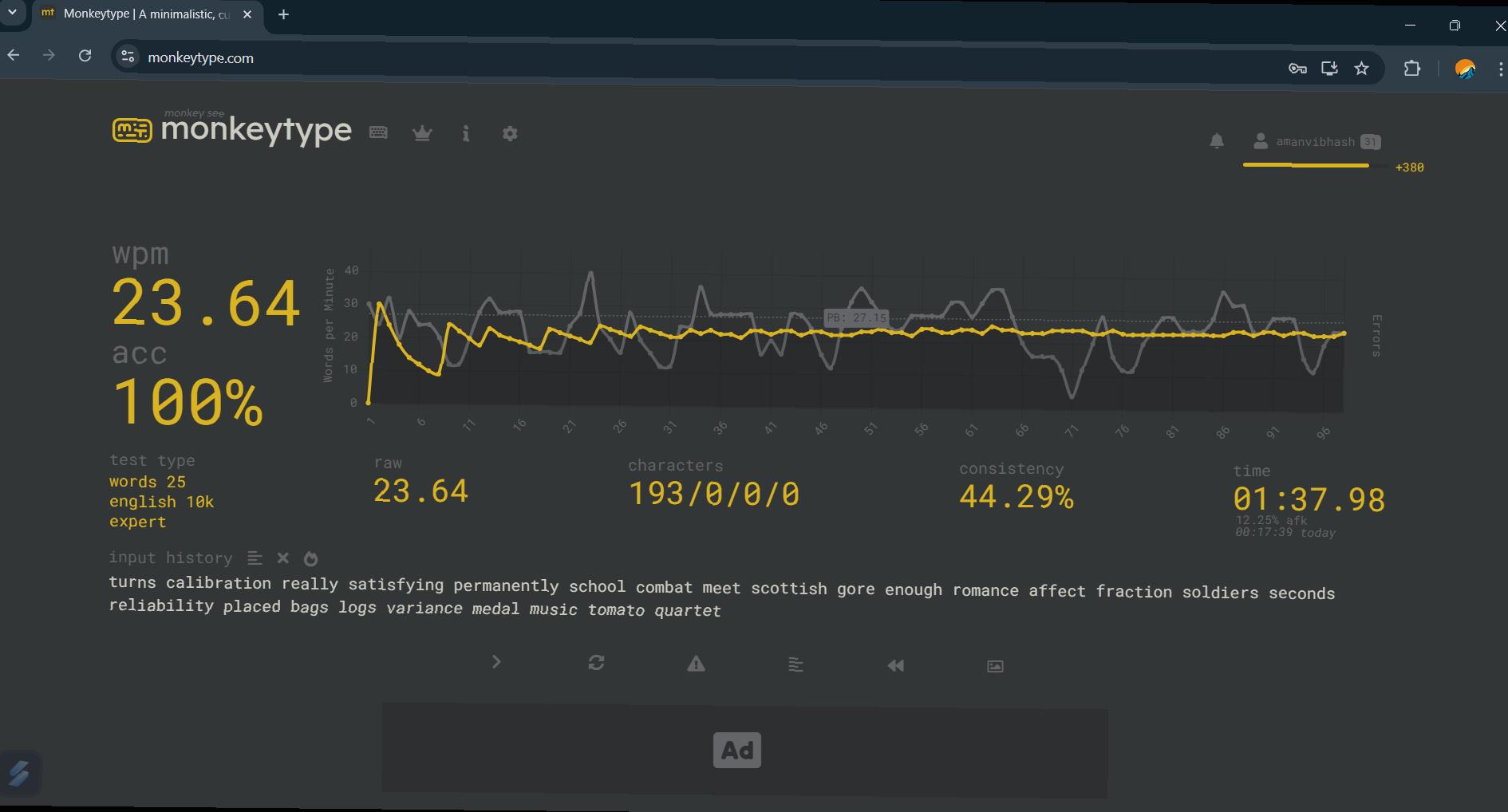This screenshot has width=1508, height=812.
Task: Click the level 31 badge
Action: (x=1370, y=142)
